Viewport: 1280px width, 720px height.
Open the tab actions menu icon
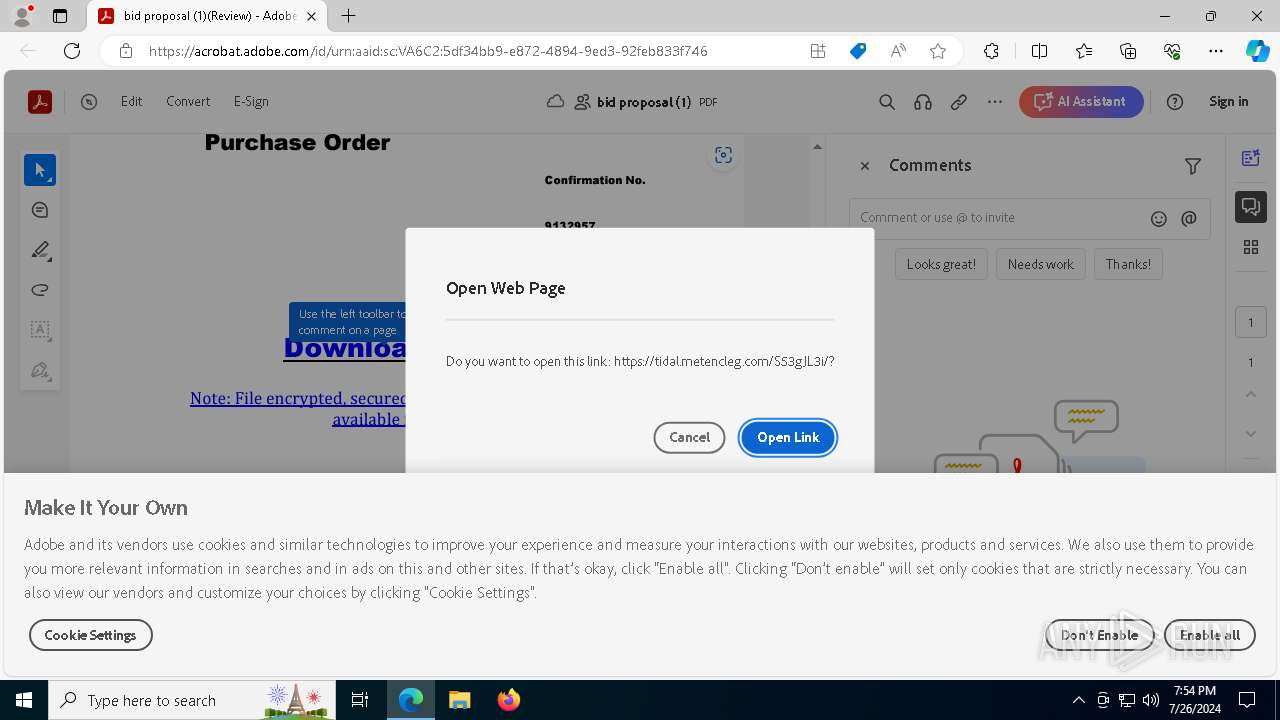60,16
